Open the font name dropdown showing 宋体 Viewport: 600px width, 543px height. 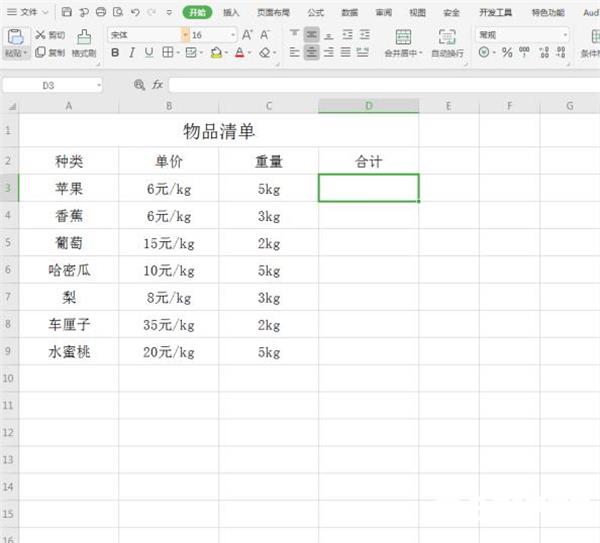[x=186, y=35]
